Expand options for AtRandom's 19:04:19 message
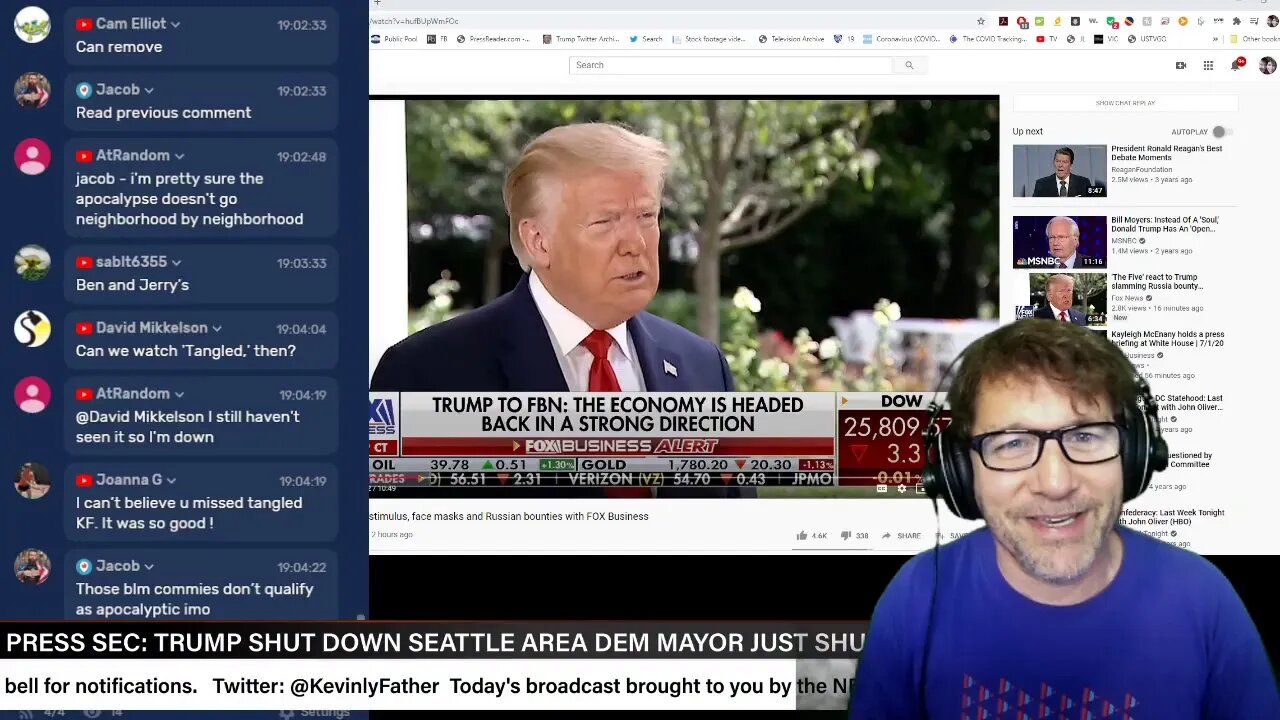 (179, 394)
